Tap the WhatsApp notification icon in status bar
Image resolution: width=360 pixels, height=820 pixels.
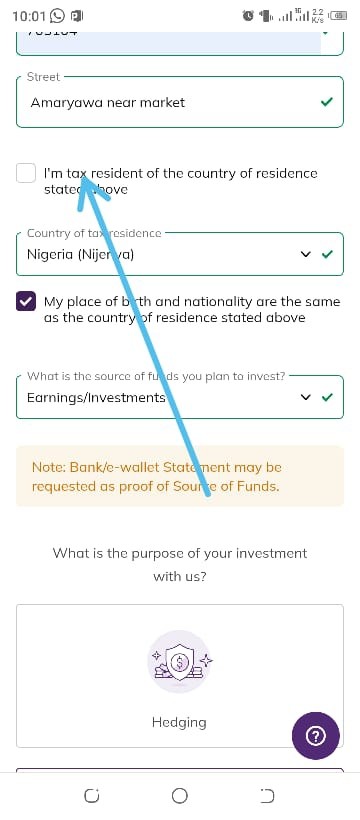tap(57, 16)
